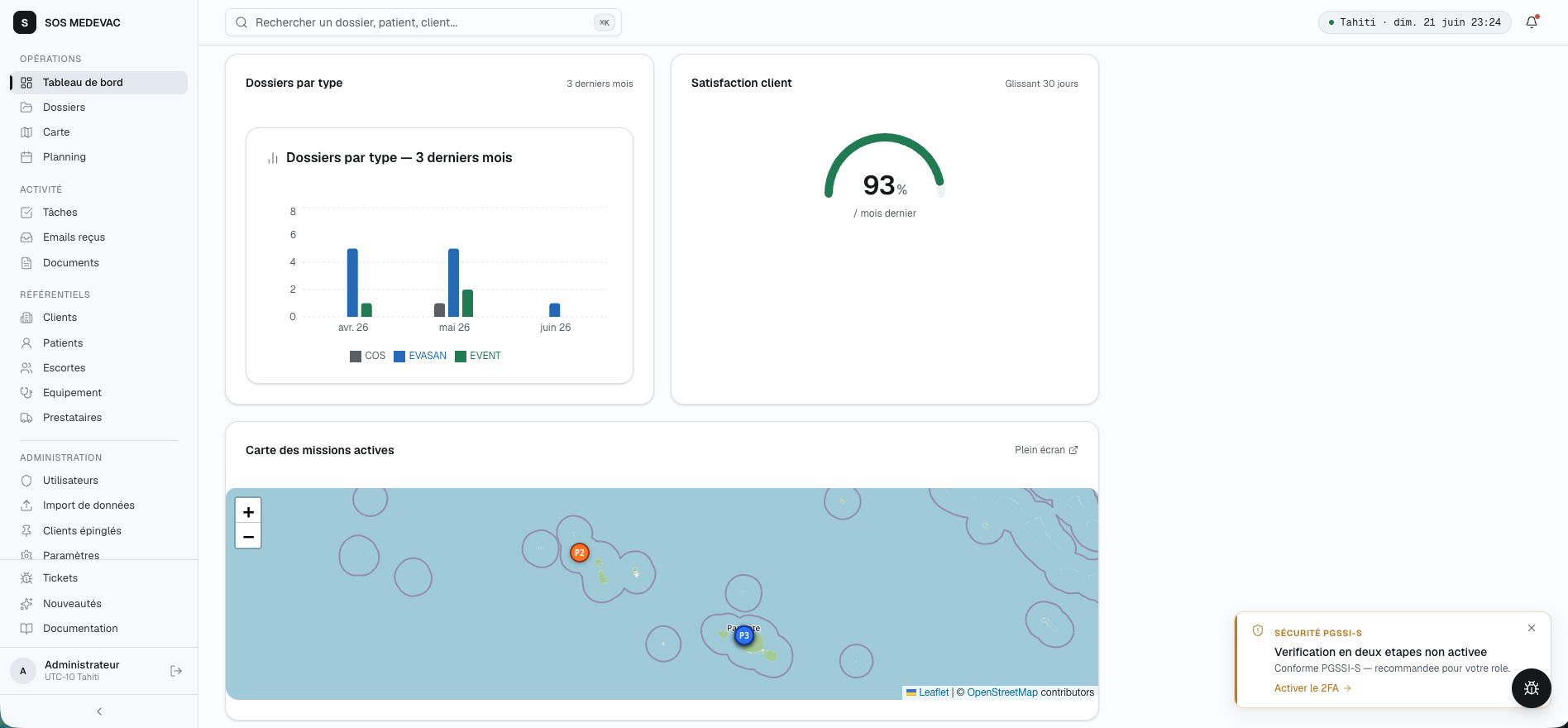Viewport: 1568px width, 728px height.
Task: Click the SOS MEDEVAC logo icon
Action: point(25,22)
